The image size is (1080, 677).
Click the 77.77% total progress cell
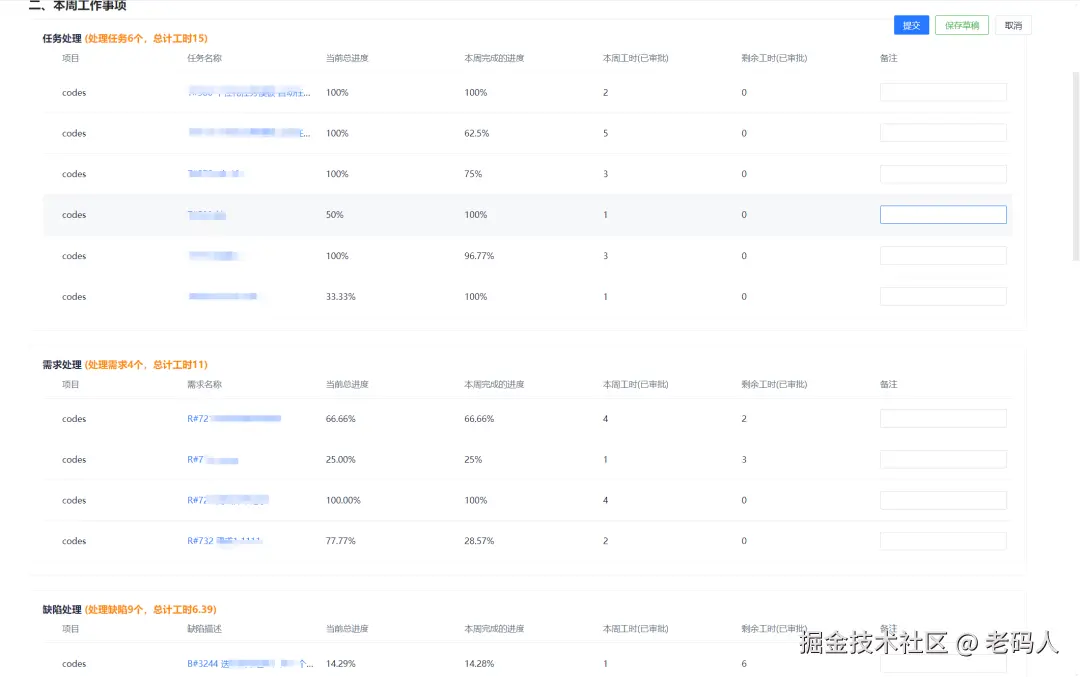[341, 541]
